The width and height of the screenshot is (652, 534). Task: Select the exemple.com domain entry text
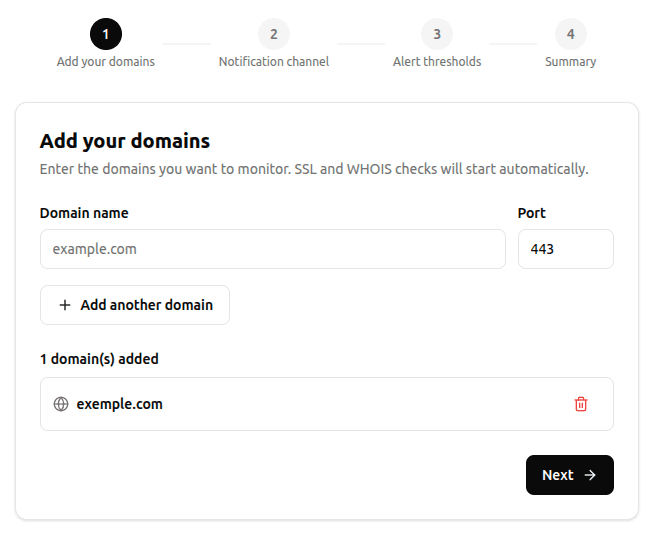[119, 404]
